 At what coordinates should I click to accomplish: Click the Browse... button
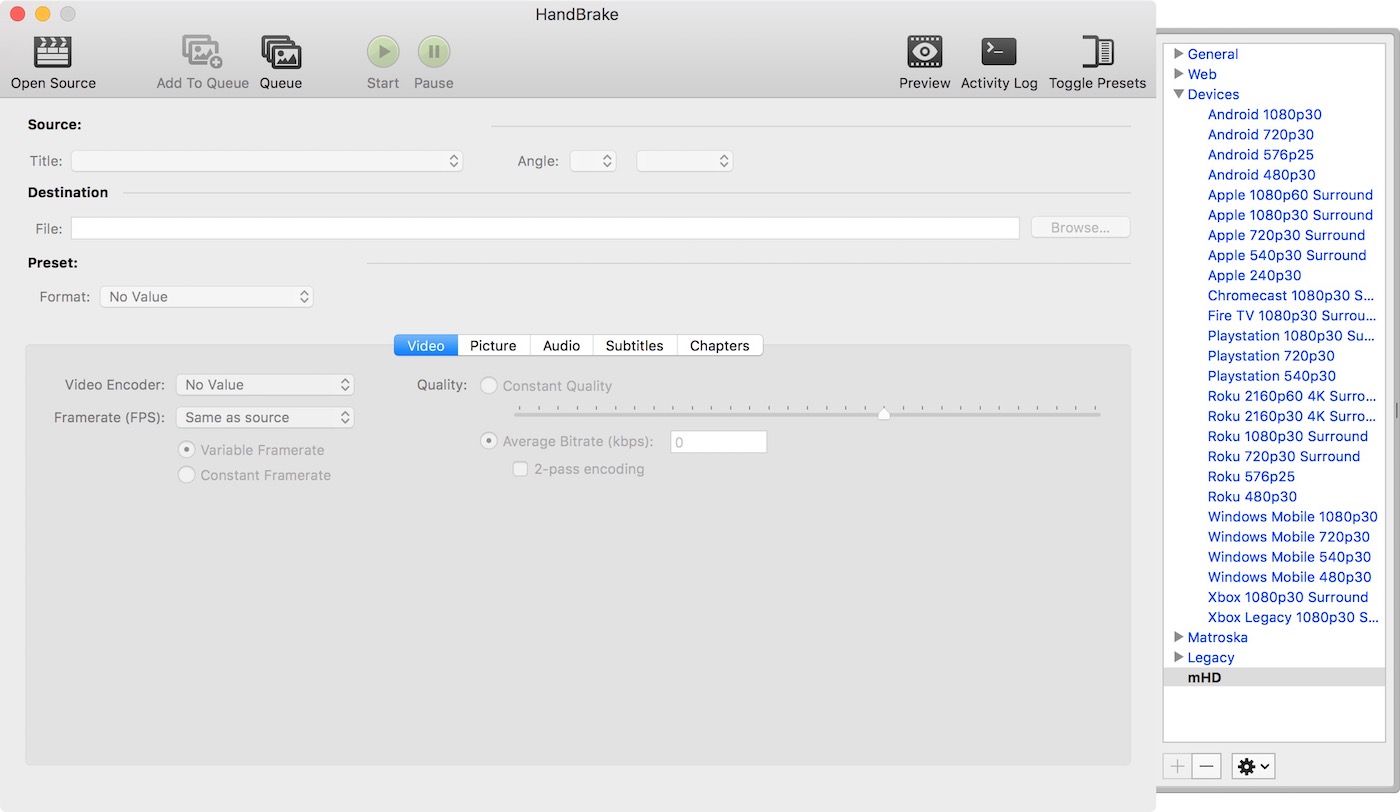[1080, 228]
